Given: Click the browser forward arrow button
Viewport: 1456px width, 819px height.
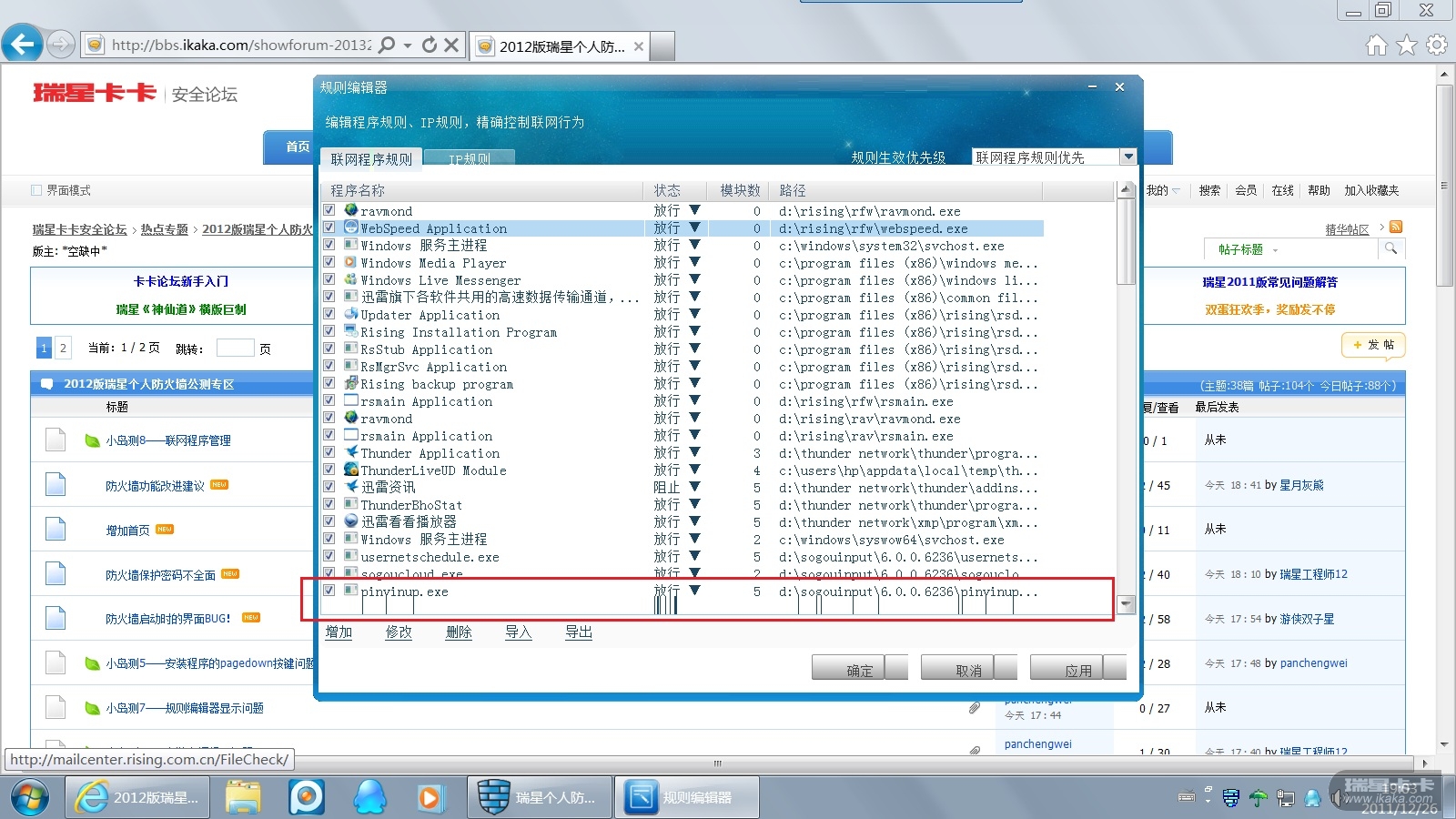Looking at the screenshot, I should tap(60, 44).
